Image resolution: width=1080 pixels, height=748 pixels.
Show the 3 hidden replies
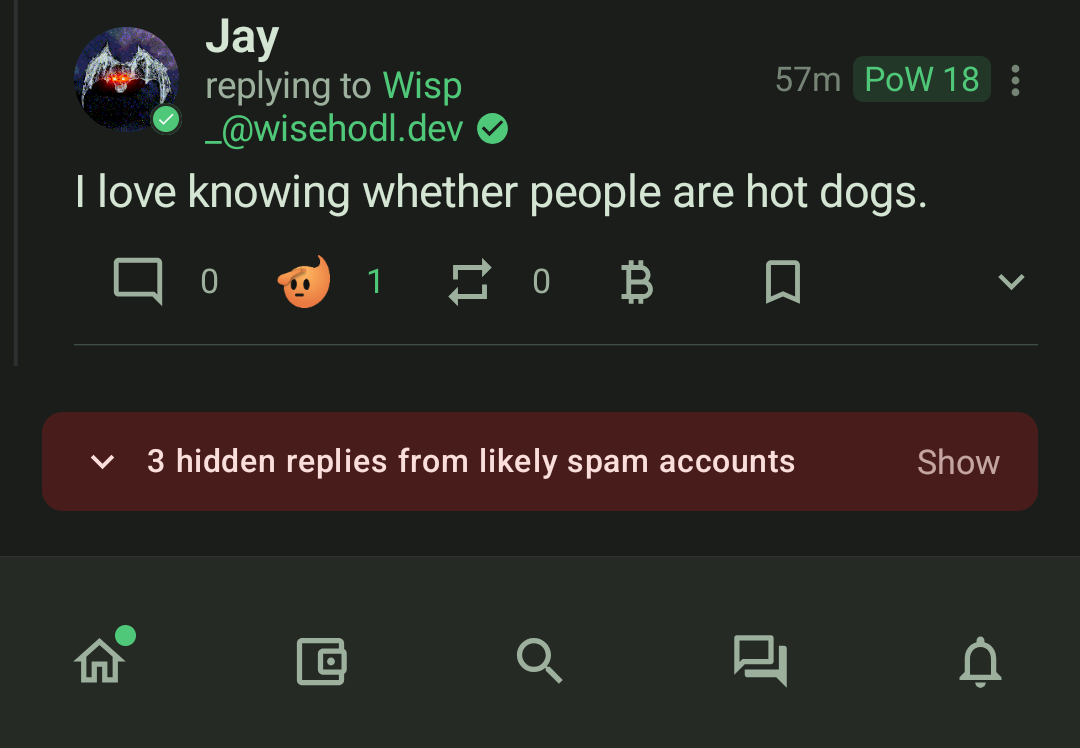pos(958,461)
